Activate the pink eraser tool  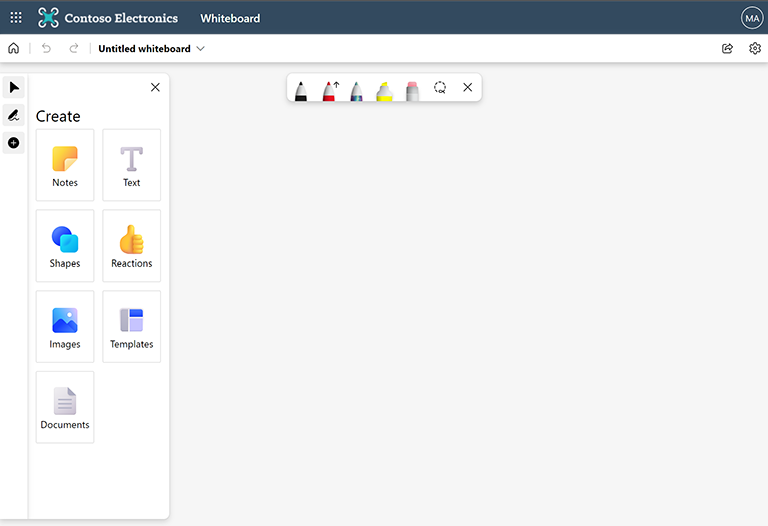(x=412, y=89)
